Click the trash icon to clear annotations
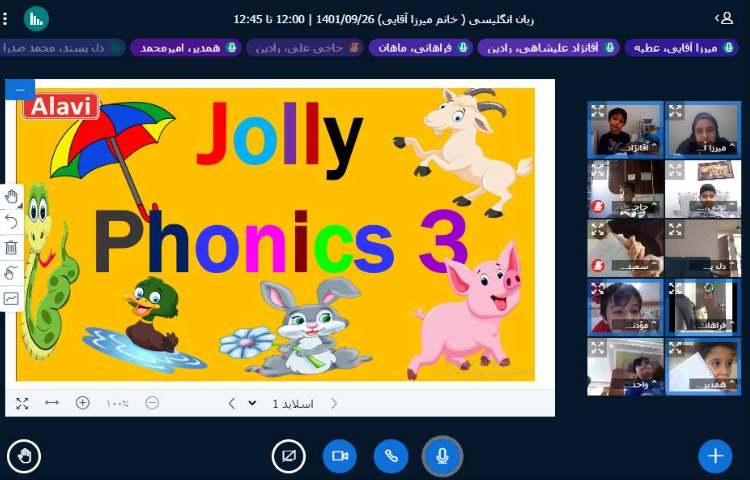 pos(12,247)
